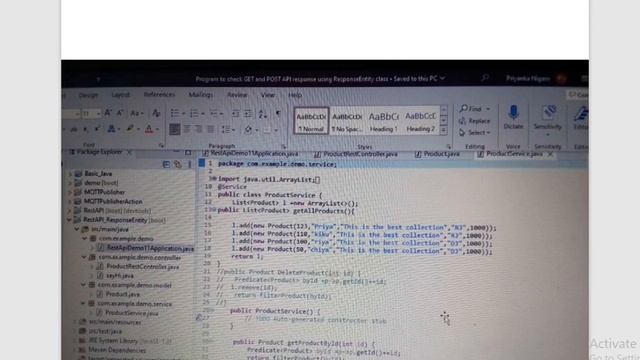Toggle superscript formatting
This screenshot has width=640, height=360.
click(x=98, y=129)
